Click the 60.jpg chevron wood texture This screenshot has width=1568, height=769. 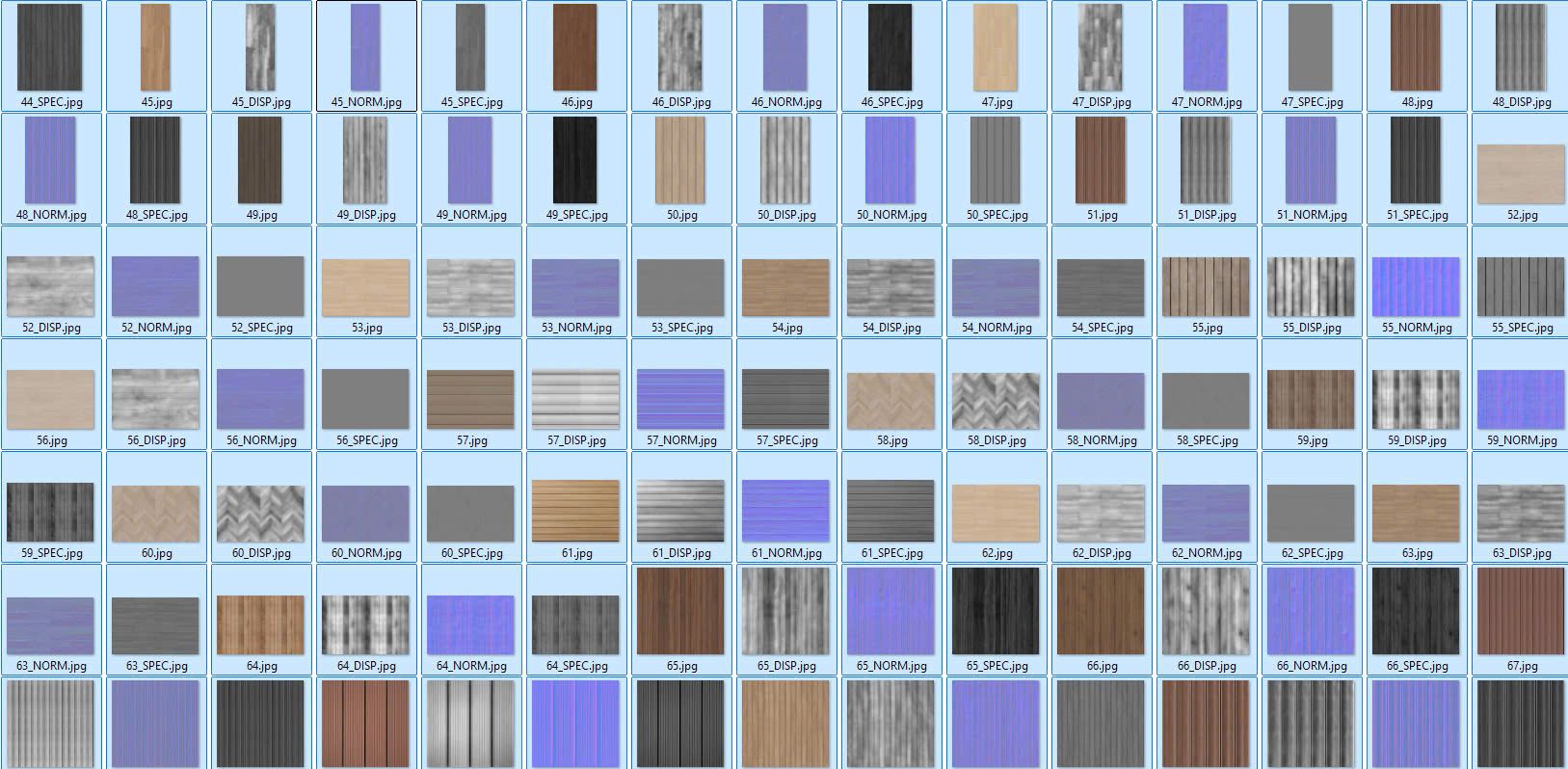point(156,514)
